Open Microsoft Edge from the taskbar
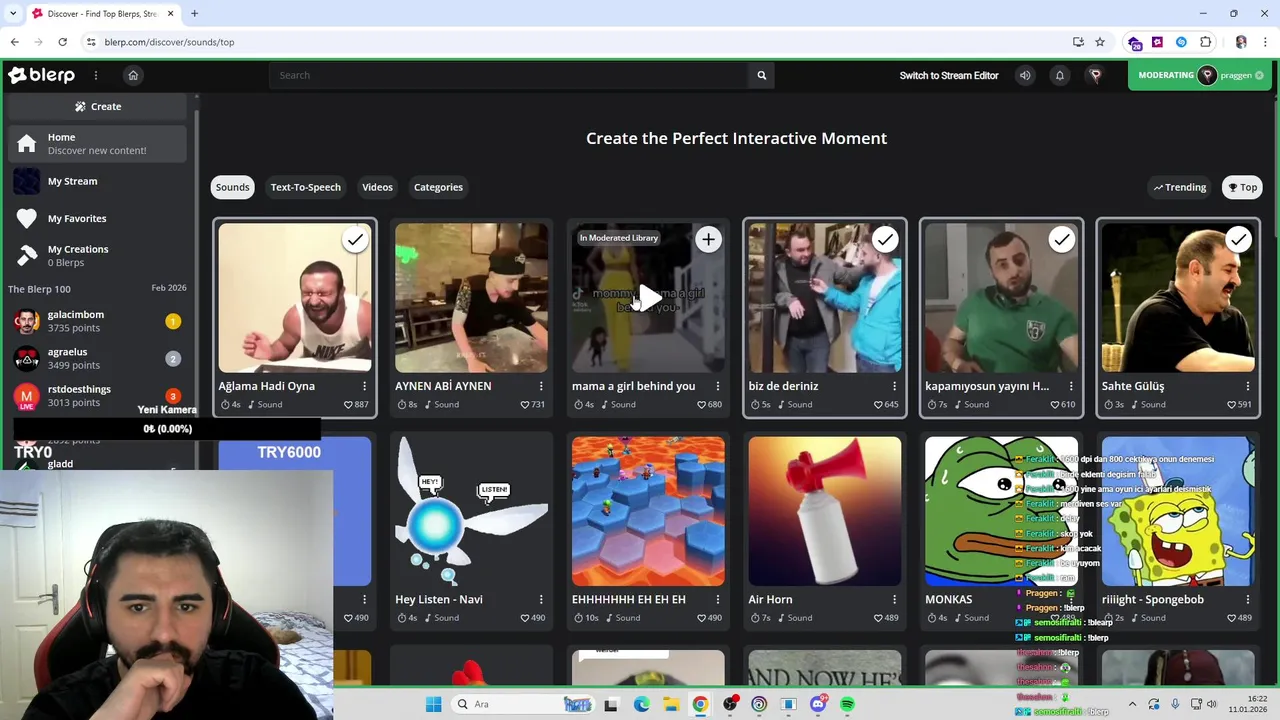This screenshot has width=1280, height=720. pos(641,704)
